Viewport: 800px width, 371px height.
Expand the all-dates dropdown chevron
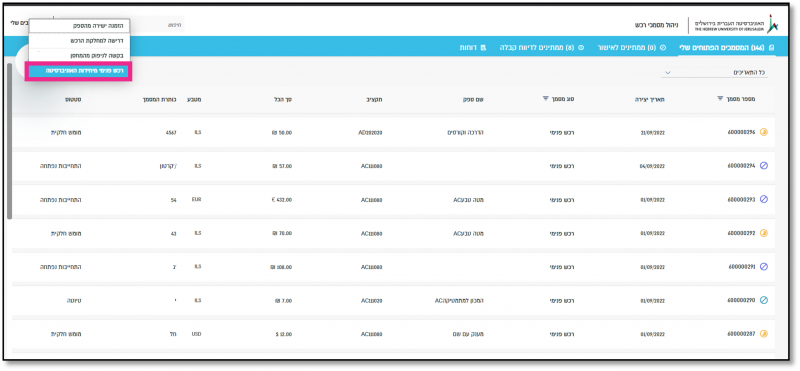click(x=667, y=73)
